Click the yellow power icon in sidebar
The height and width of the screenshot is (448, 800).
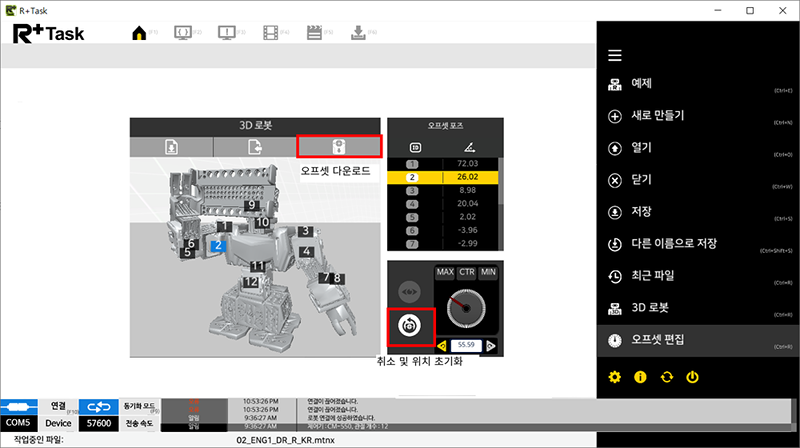(x=692, y=377)
